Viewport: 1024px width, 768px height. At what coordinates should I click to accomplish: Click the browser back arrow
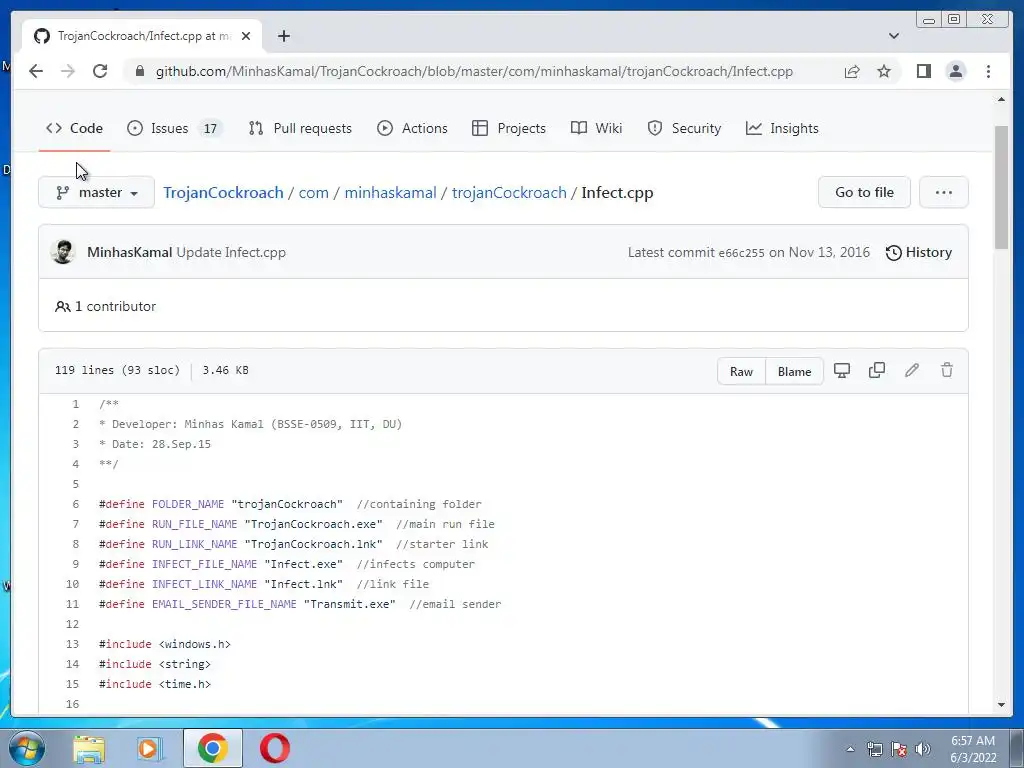36,71
